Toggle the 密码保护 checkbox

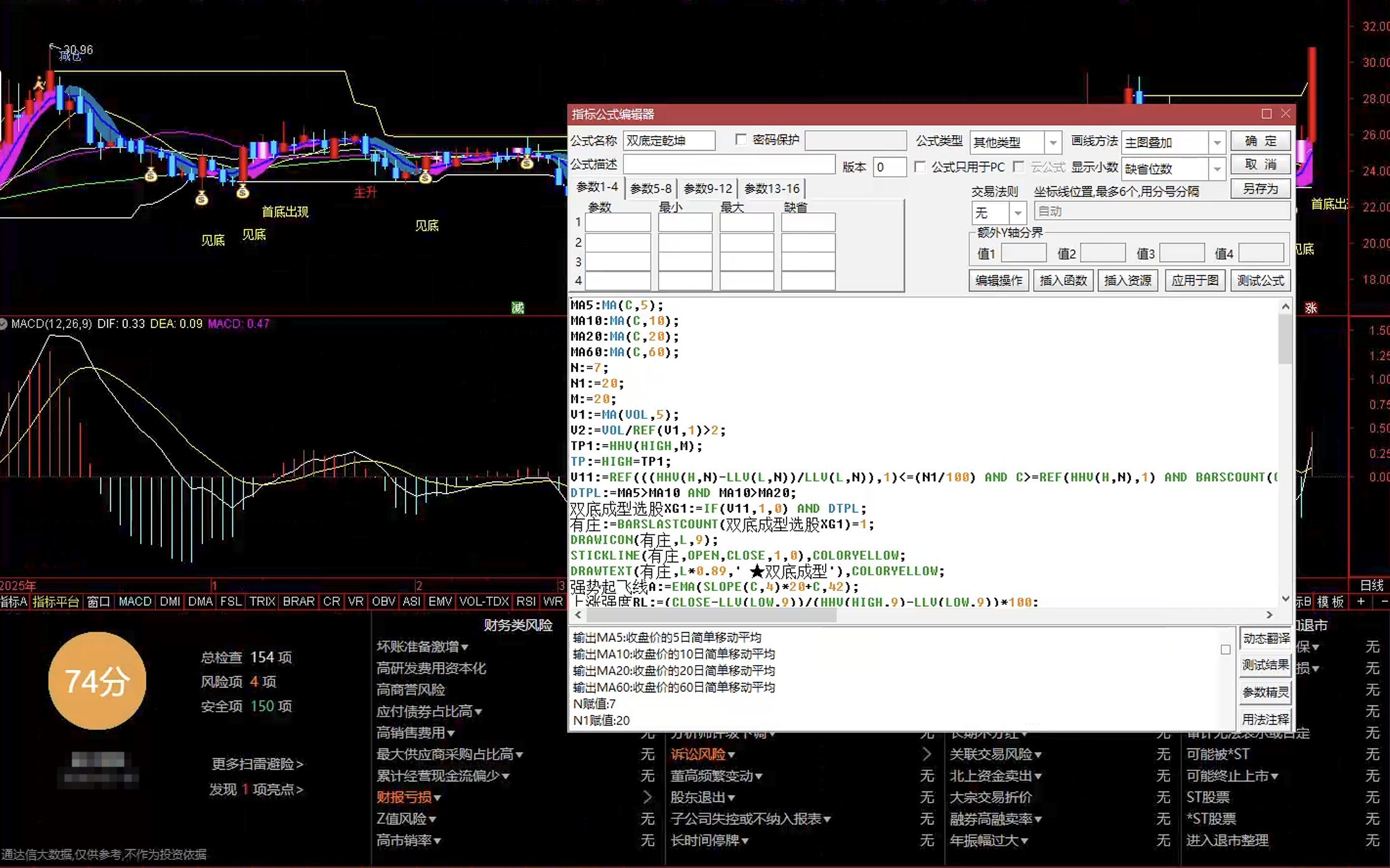[x=740, y=139]
